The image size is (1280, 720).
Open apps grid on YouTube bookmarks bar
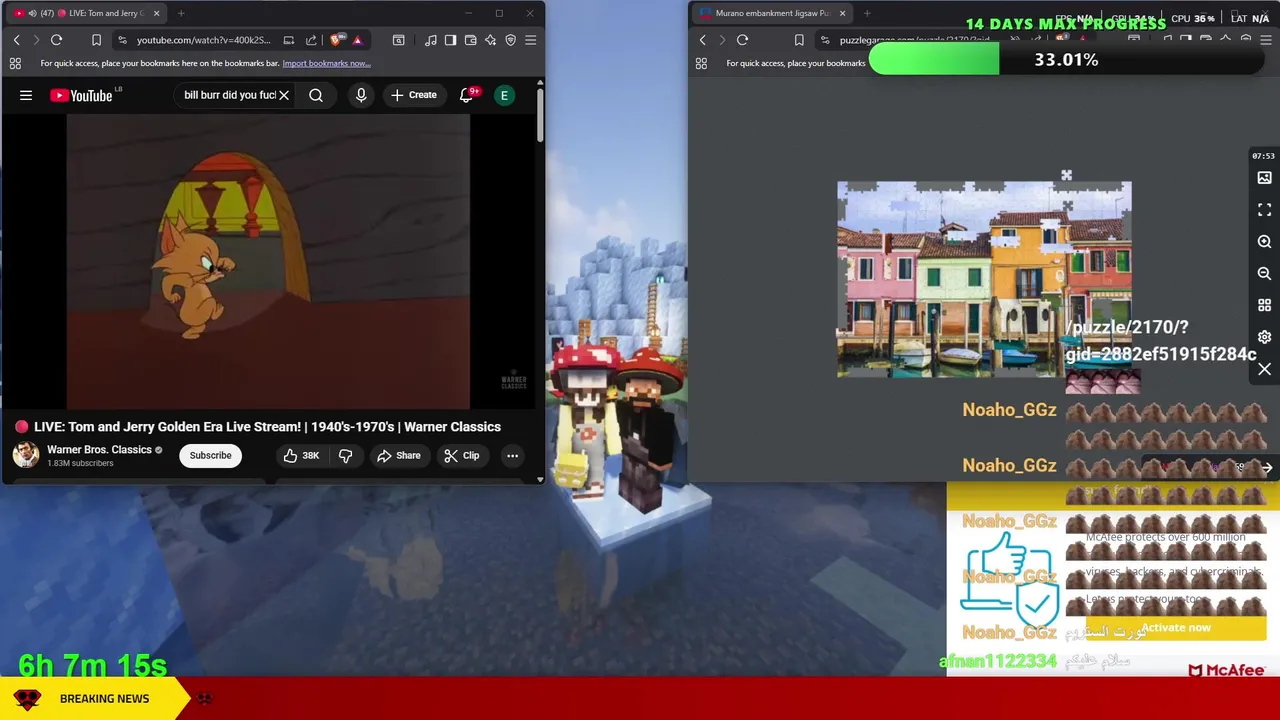pos(15,63)
